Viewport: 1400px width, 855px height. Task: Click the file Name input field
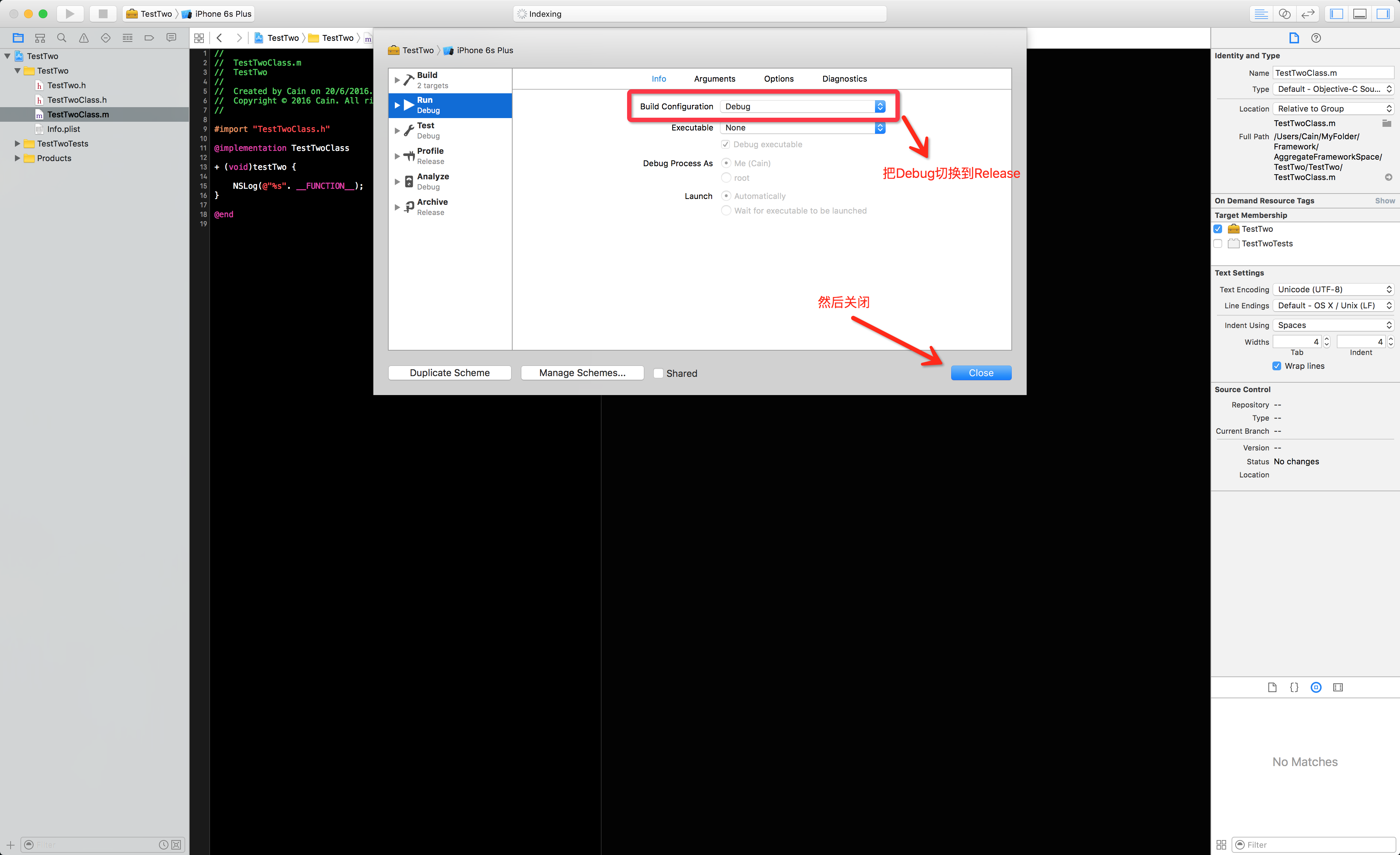pyautogui.click(x=1333, y=73)
